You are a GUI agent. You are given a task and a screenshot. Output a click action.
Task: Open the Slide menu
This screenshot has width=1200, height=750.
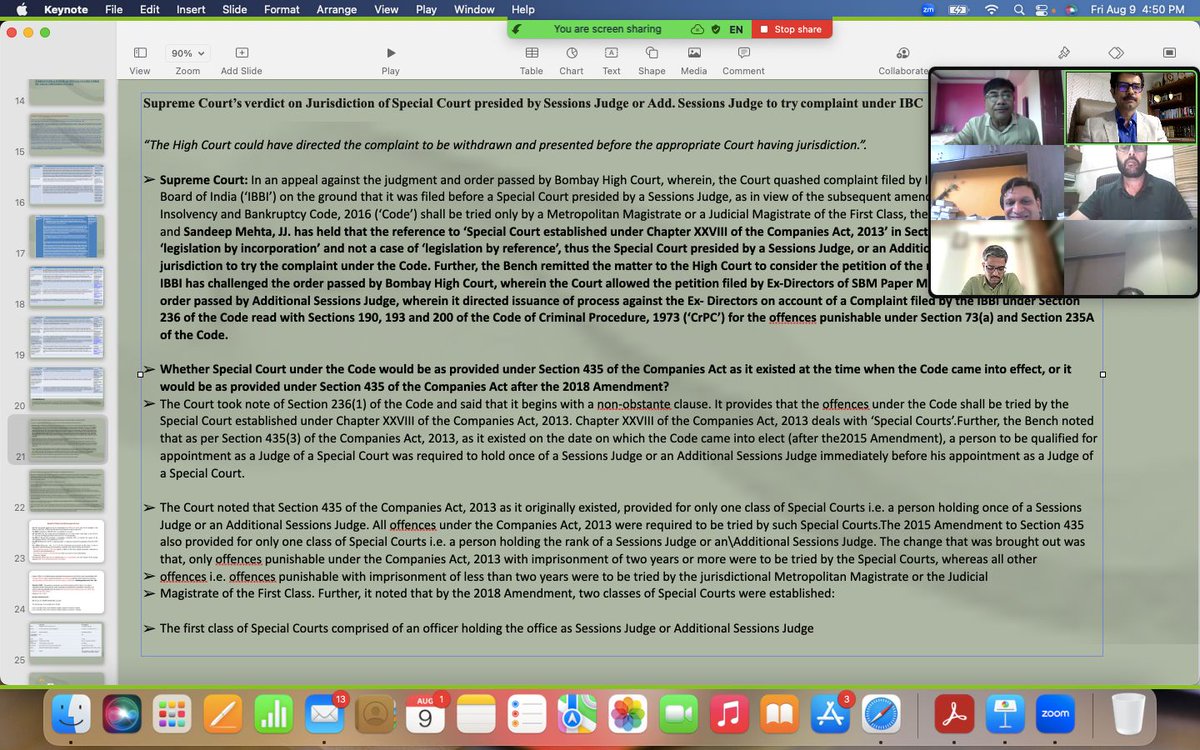coord(235,9)
